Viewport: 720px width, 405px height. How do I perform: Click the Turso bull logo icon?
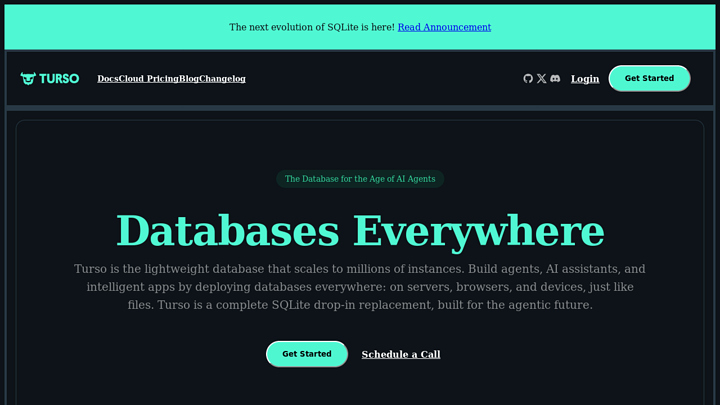click(28, 79)
